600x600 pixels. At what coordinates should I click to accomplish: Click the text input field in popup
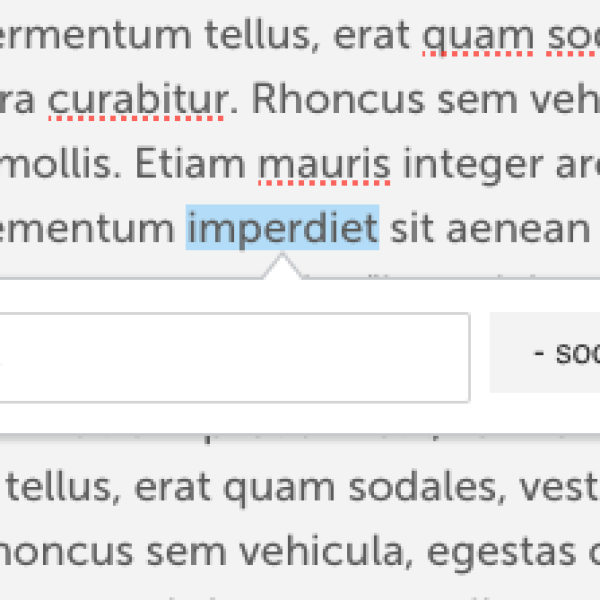point(230,357)
